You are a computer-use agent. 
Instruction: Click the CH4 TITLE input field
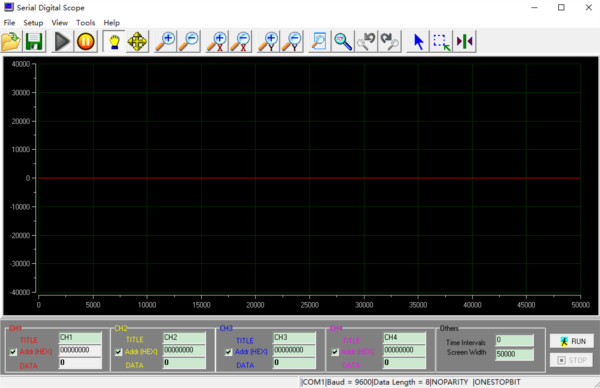404,337
